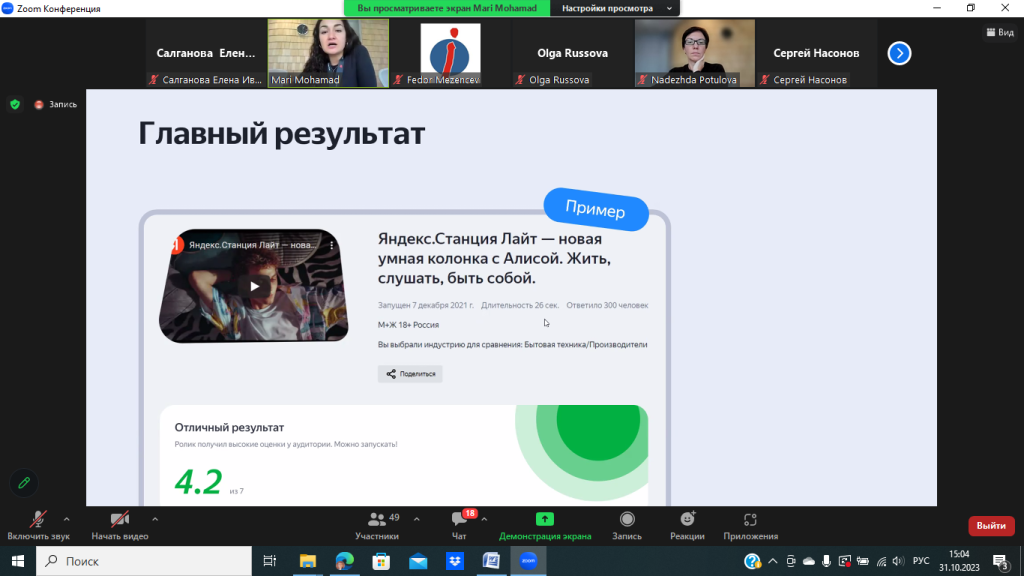
Task: Start screen share with Демонстрация экрана
Action: point(545,526)
